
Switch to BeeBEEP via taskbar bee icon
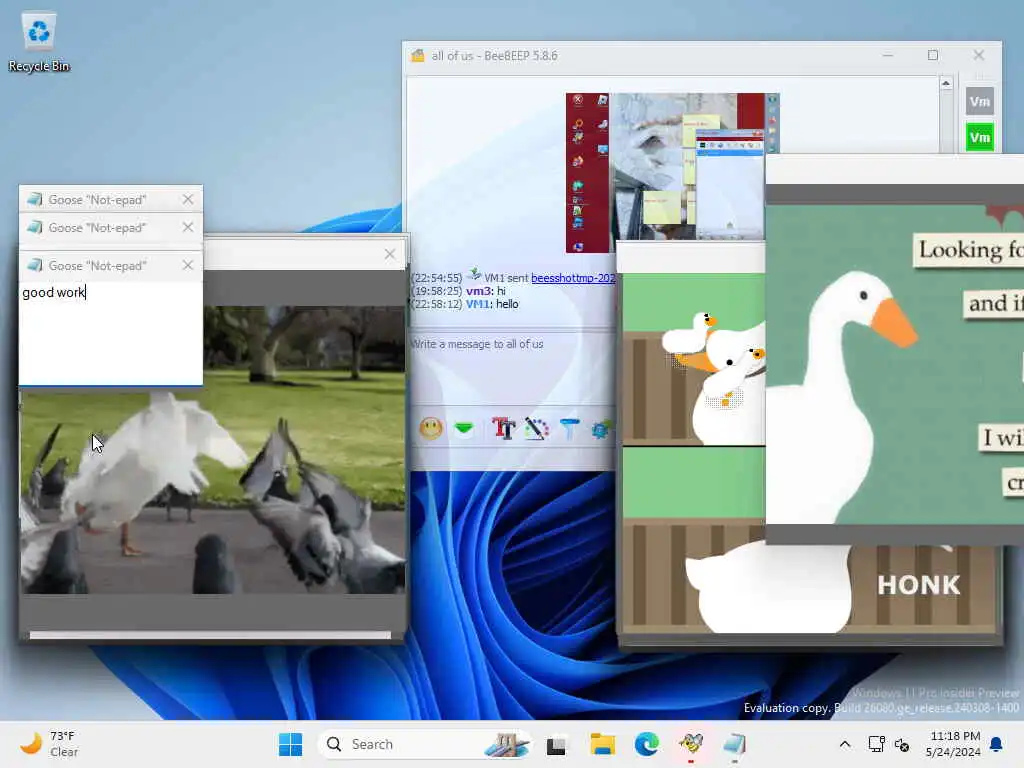pos(691,744)
